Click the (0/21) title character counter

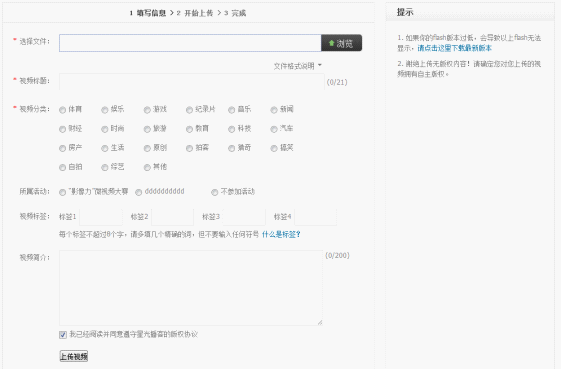pos(337,82)
